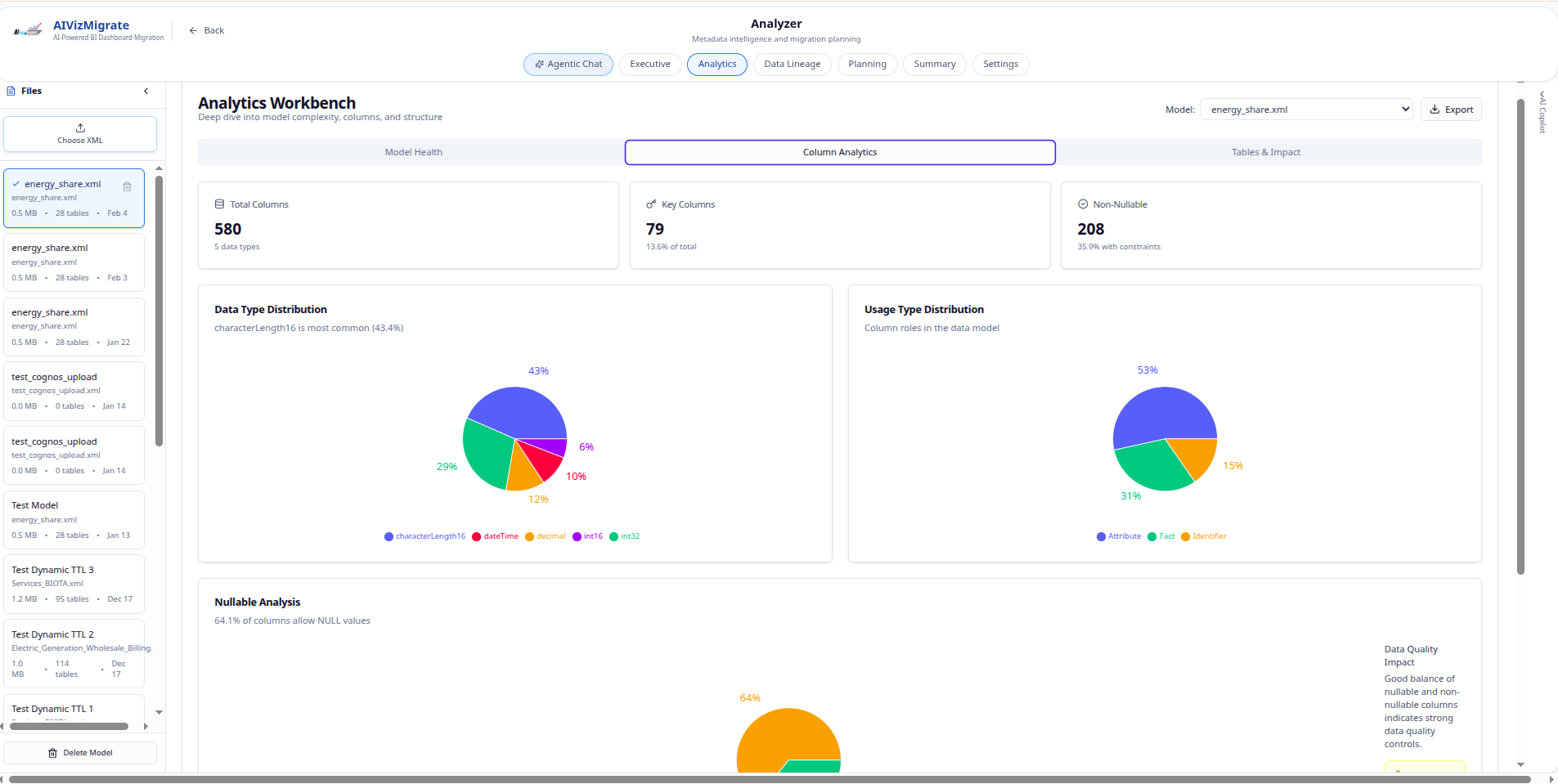Click the AI Copilot side panel toggle
1558x784 pixels.
(1542, 112)
